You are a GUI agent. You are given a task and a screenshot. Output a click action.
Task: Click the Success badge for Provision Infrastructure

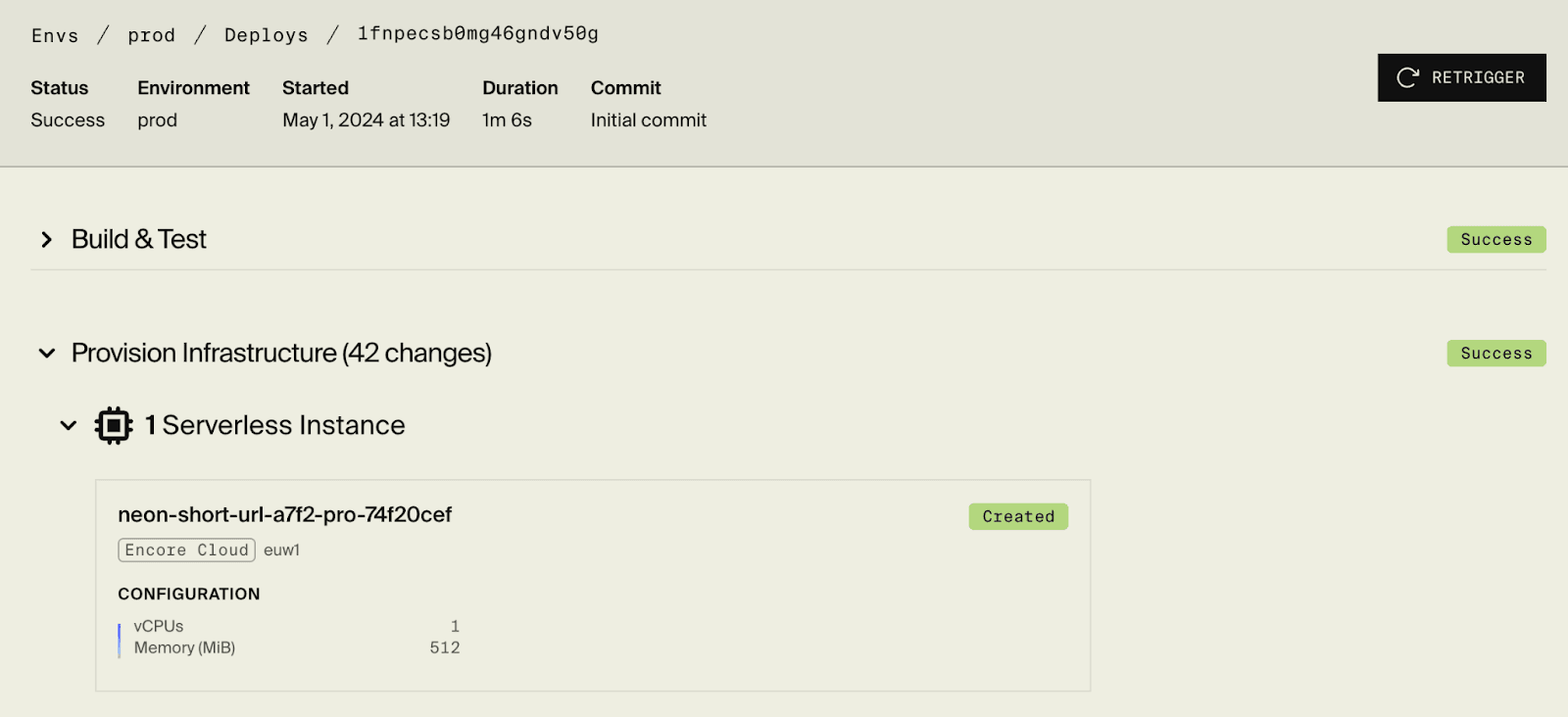coord(1495,353)
